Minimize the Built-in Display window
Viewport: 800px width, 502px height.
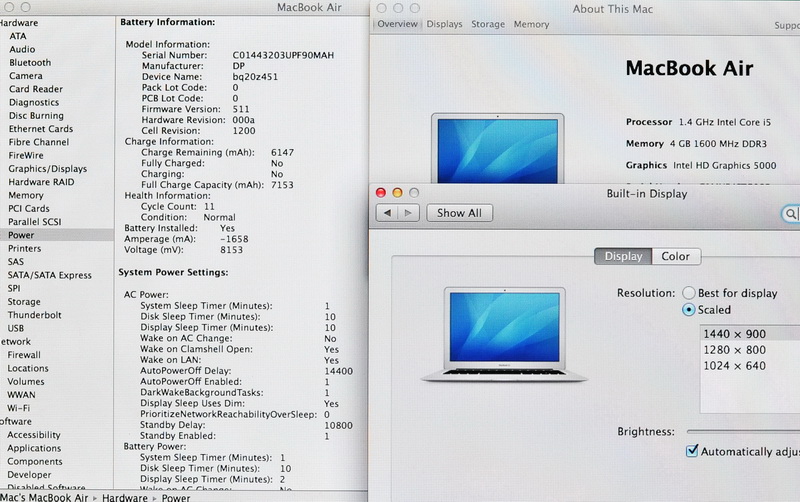click(397, 192)
